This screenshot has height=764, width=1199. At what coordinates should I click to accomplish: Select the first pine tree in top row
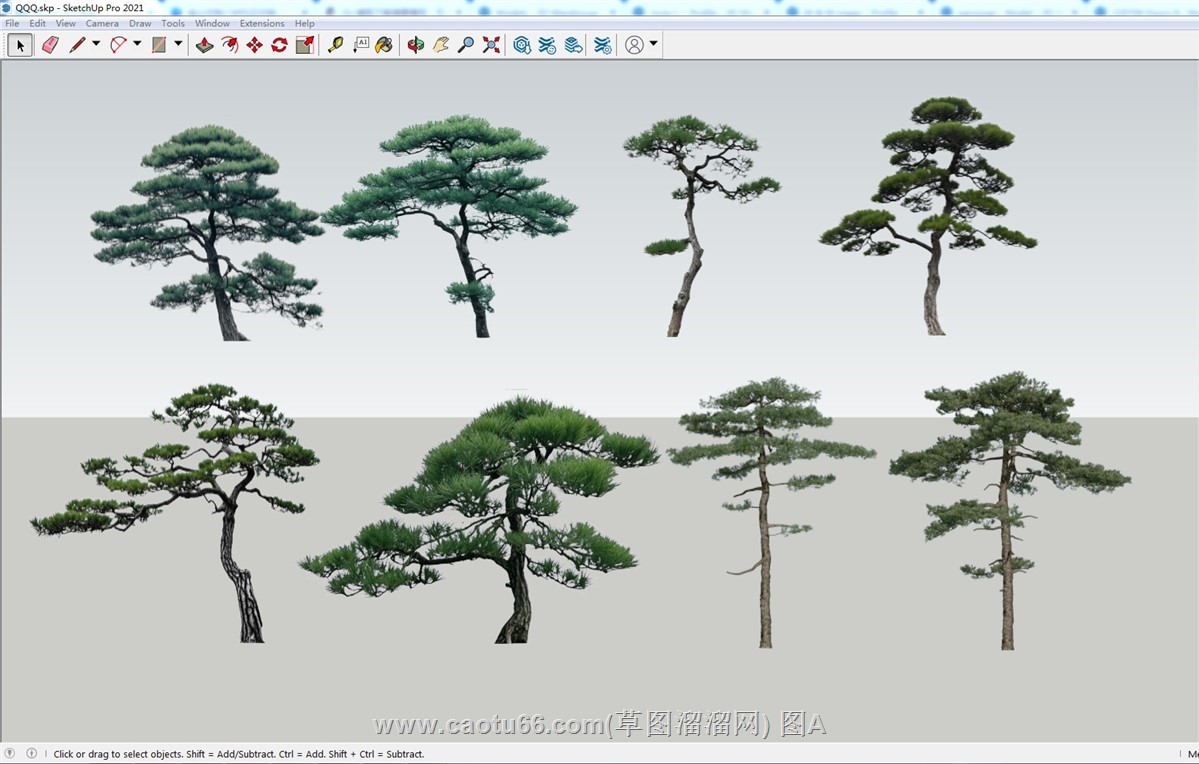pos(208,233)
